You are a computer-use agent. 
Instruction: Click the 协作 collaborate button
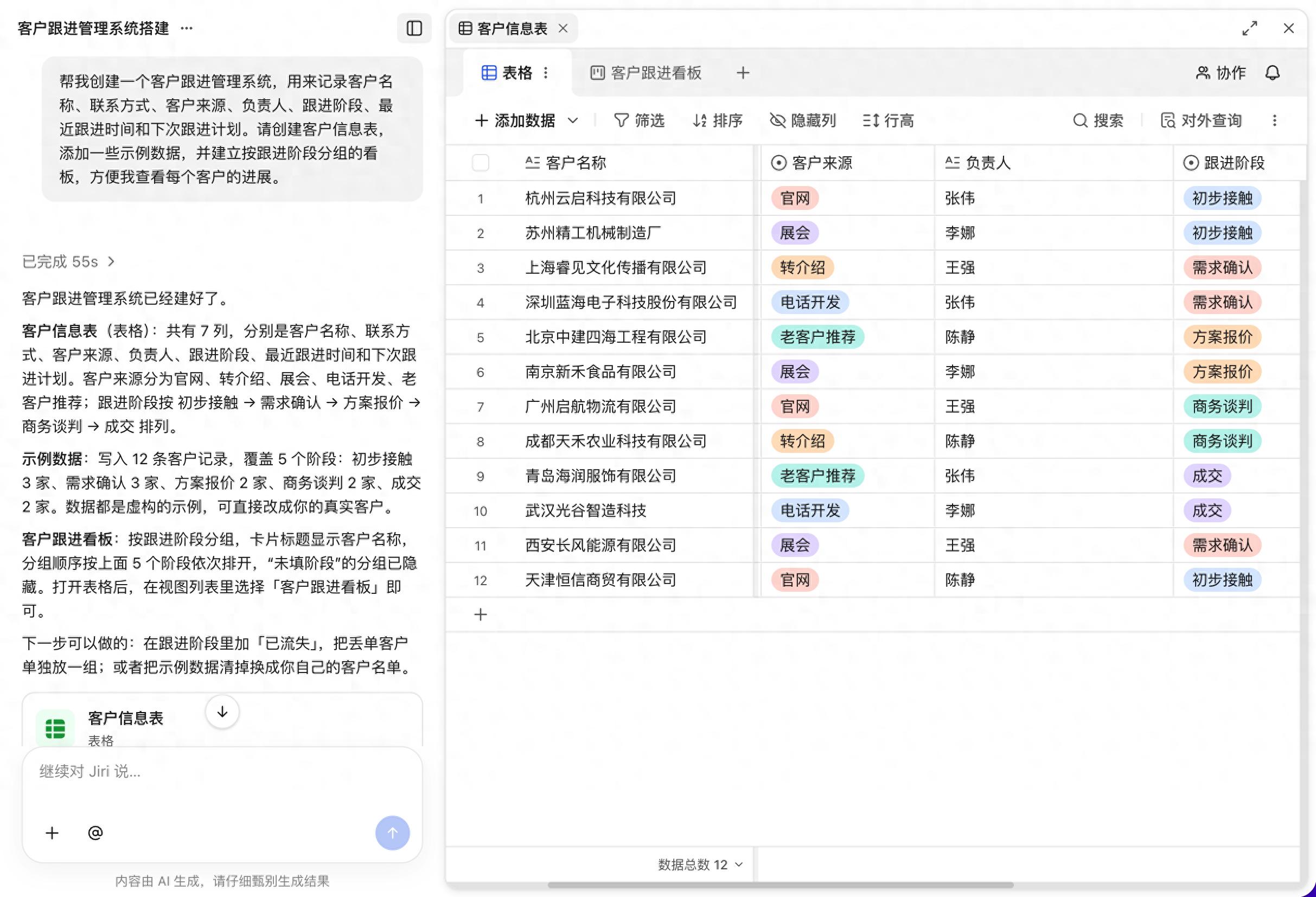[x=1221, y=73]
